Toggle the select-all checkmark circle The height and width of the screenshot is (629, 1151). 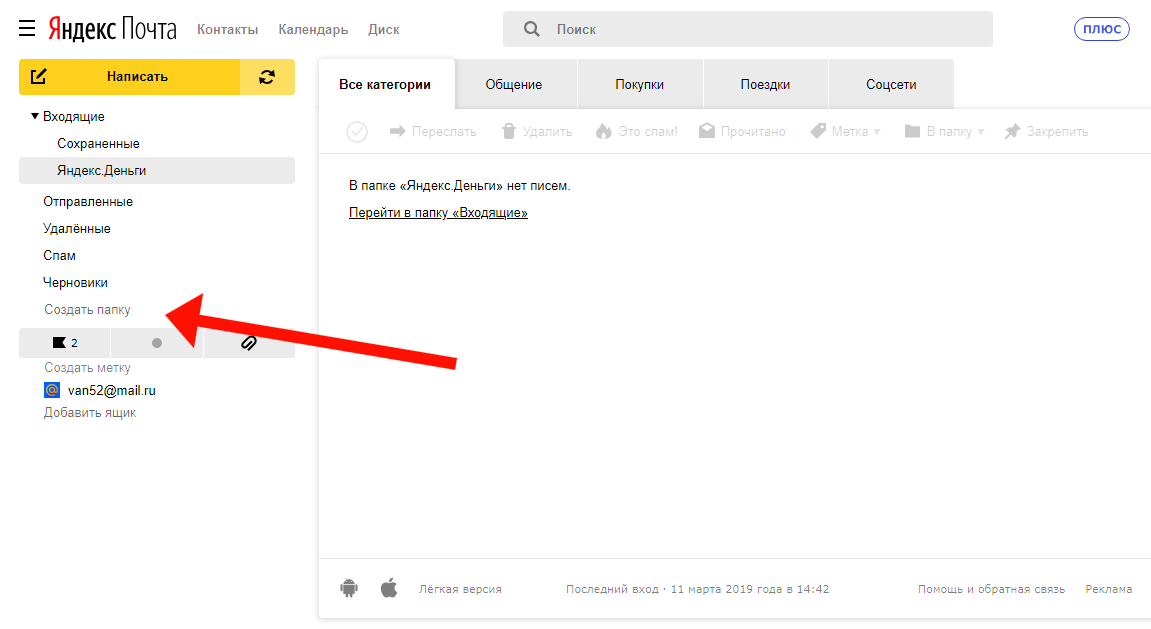point(357,132)
